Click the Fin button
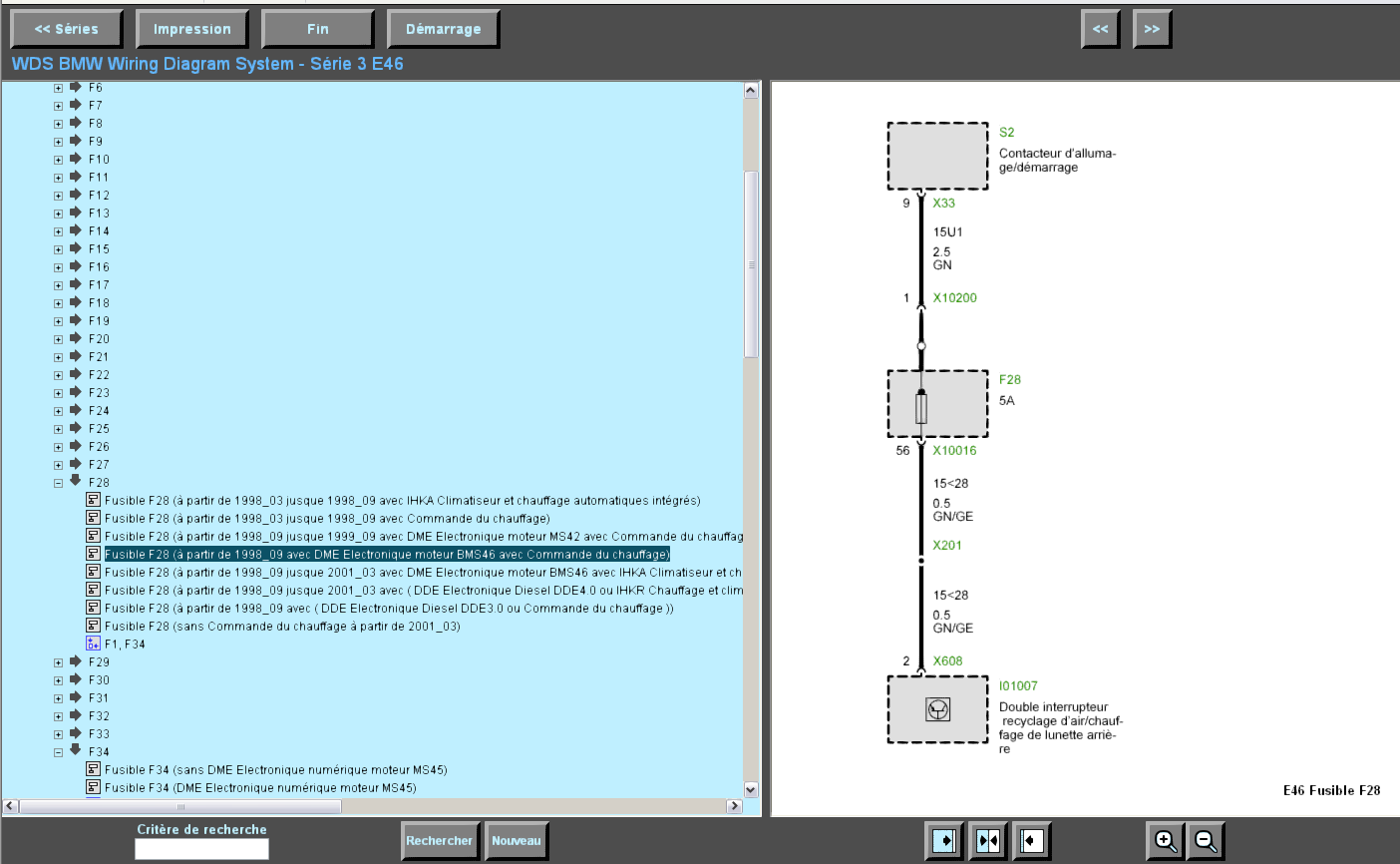1400x864 pixels. pyautogui.click(x=318, y=29)
